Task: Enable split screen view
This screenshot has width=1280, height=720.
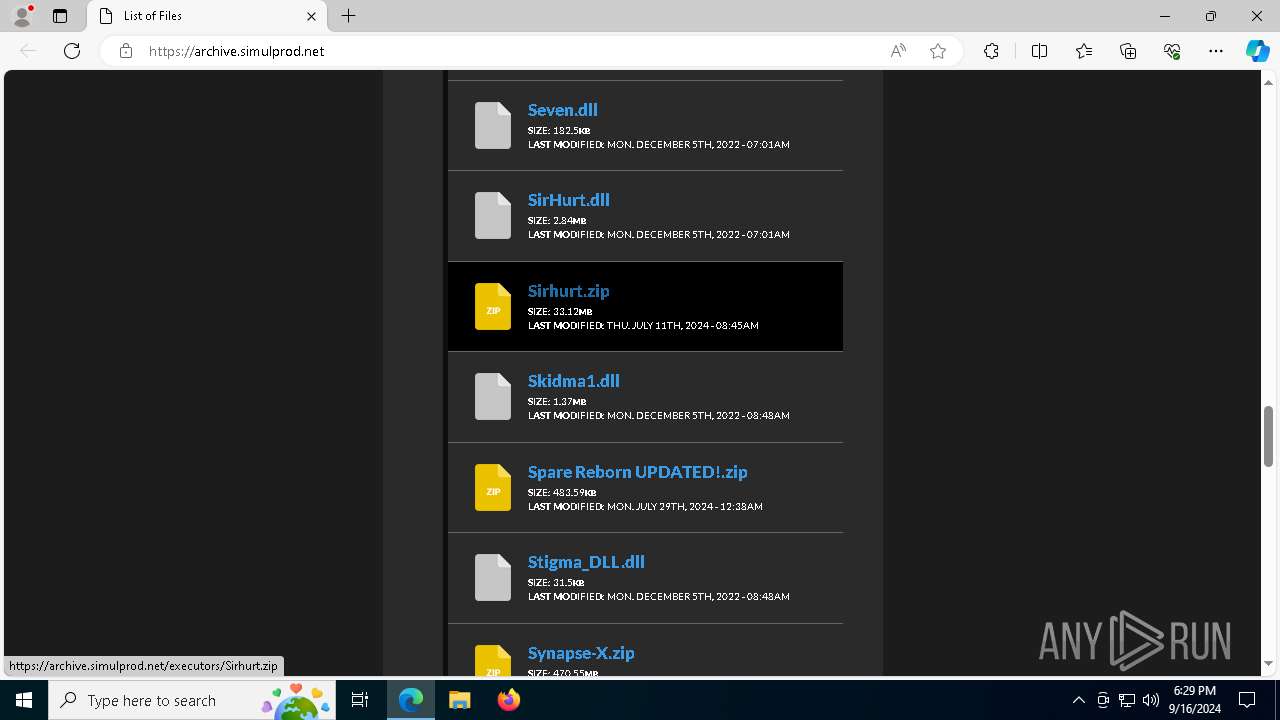Action: click(1039, 51)
